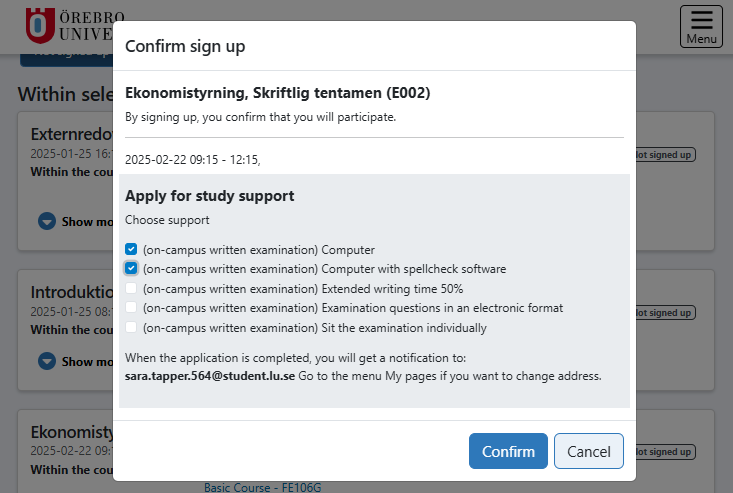The image size is (733, 493).
Task: Click Not signed up badge on Externredovisning card
Action: point(665,154)
